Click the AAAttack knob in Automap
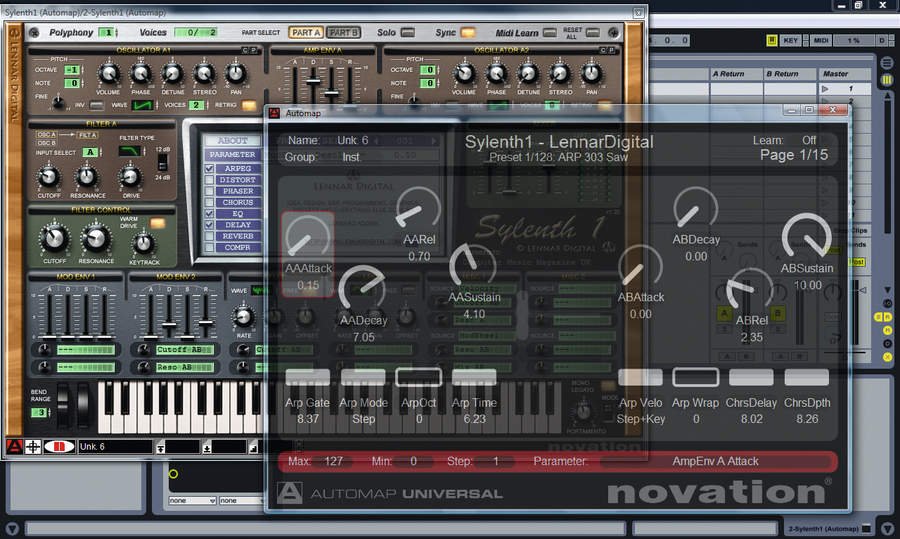900x539 pixels. 307,236
